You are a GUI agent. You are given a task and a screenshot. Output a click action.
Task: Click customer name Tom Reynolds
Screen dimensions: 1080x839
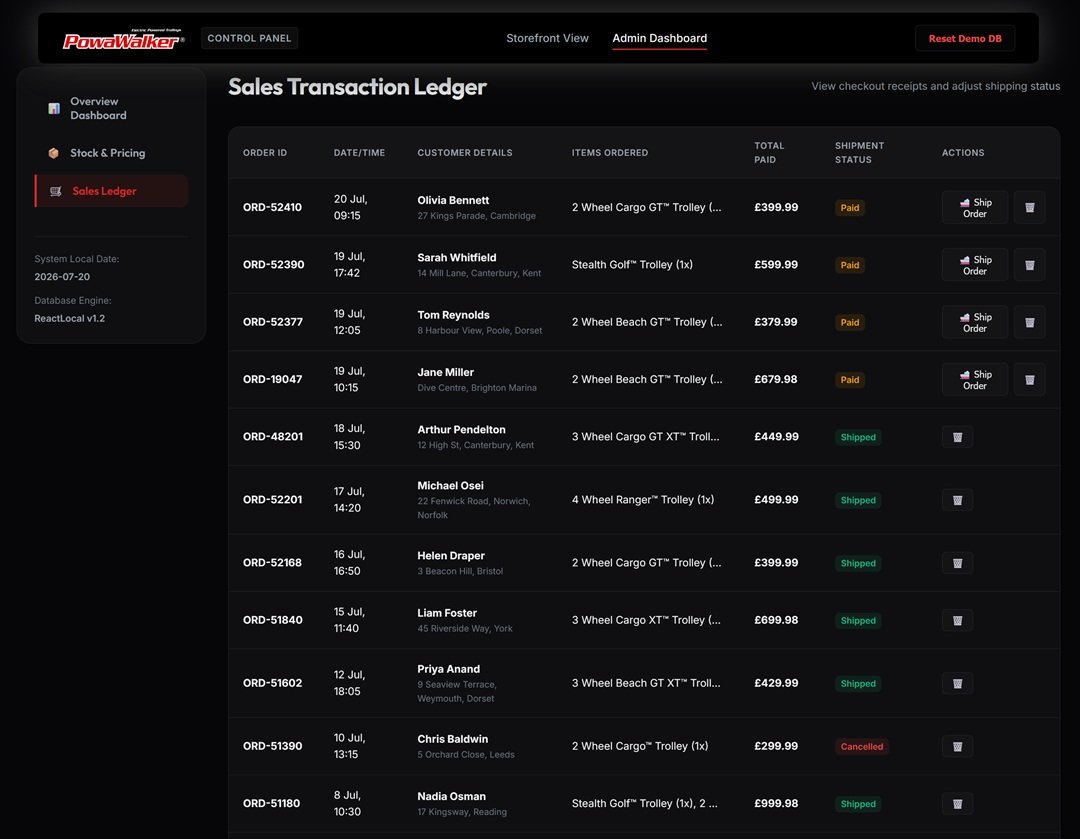pos(453,314)
